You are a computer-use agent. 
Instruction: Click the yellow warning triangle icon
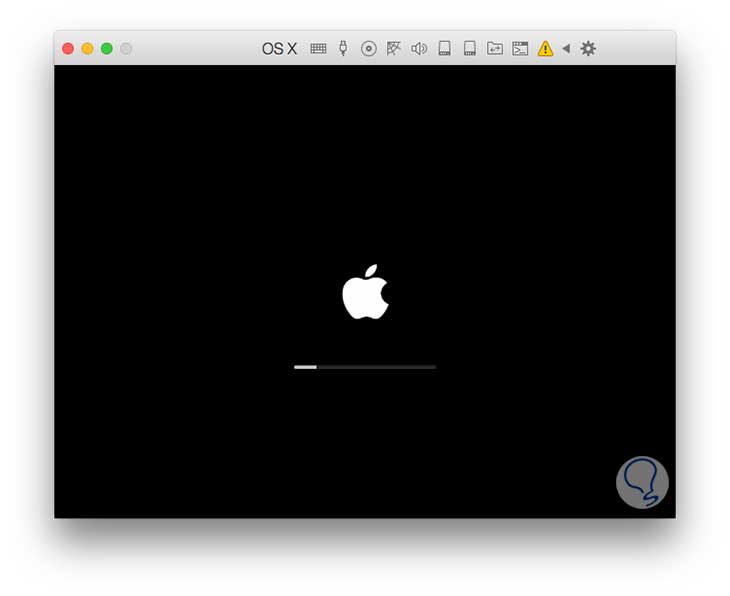point(545,48)
